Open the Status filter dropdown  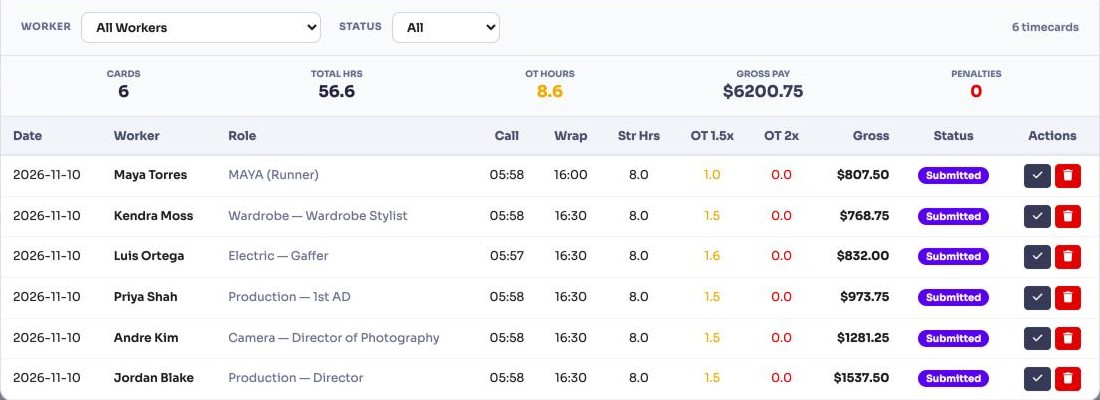tap(445, 27)
